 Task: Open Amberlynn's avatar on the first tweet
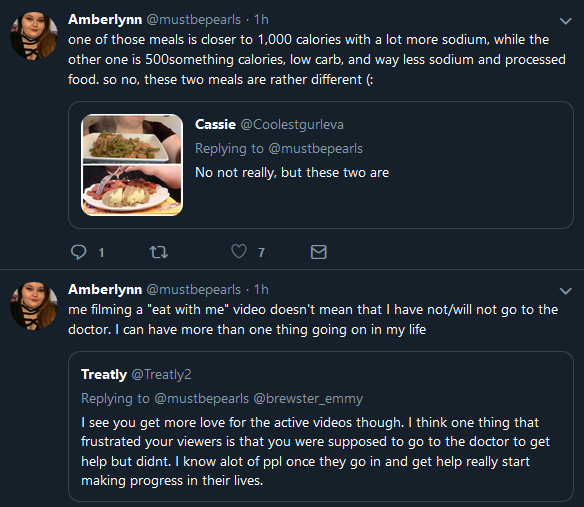[x=34, y=36]
